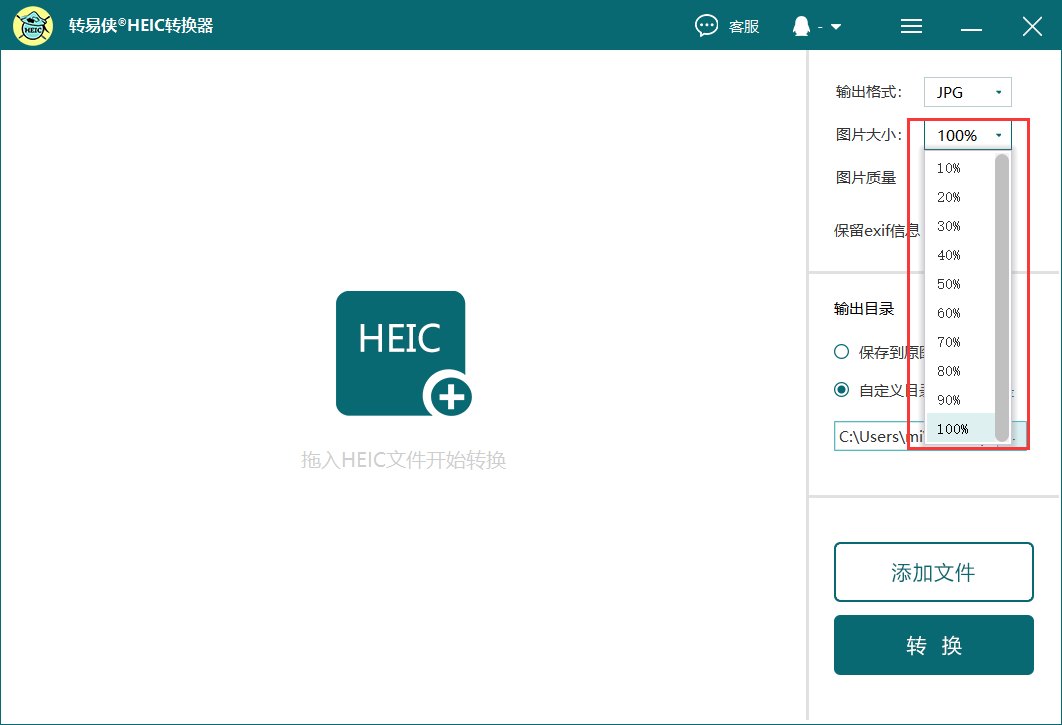1062x725 pixels.
Task: Select 60% image size option
Action: (x=960, y=313)
